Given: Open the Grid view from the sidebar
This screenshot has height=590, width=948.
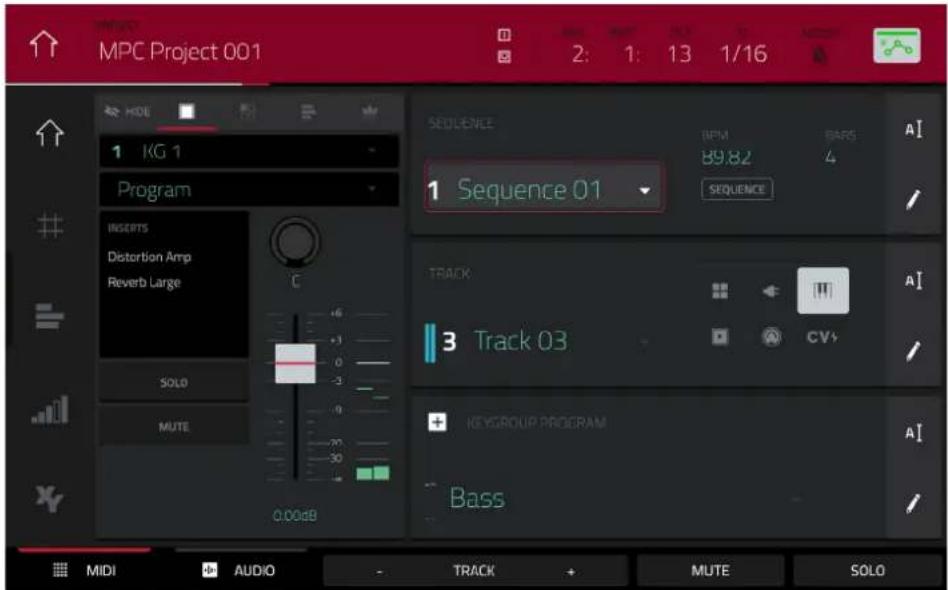Looking at the screenshot, I should pos(50,227).
